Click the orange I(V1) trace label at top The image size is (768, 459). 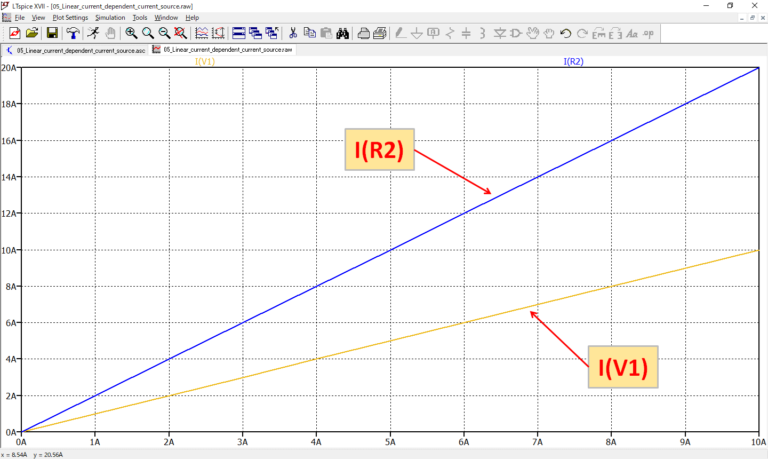click(x=204, y=62)
